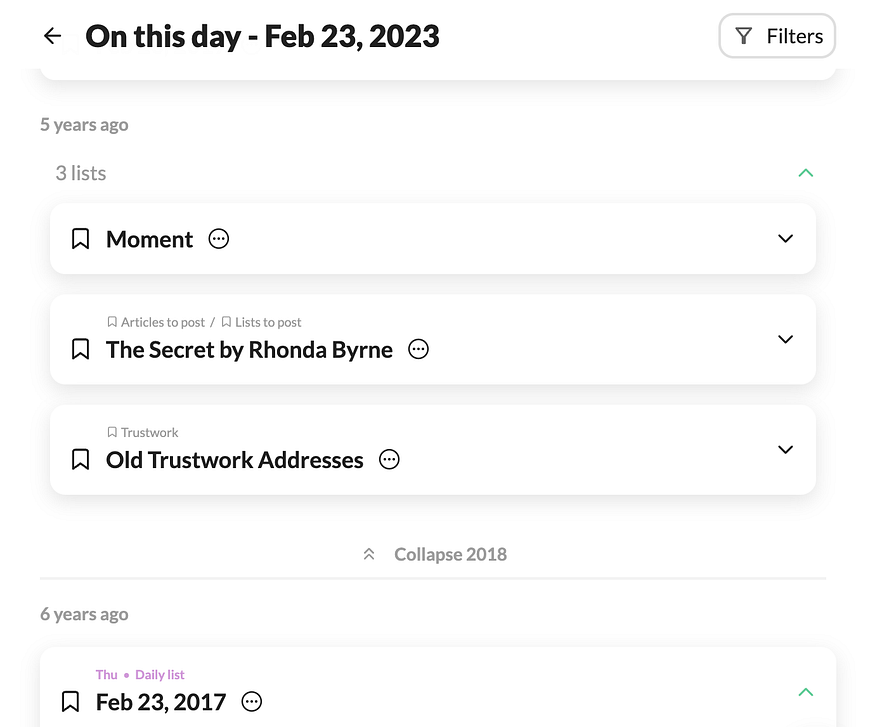Screen dimensions: 875x727
Task: Click the back arrow icon
Action: click(x=52, y=37)
